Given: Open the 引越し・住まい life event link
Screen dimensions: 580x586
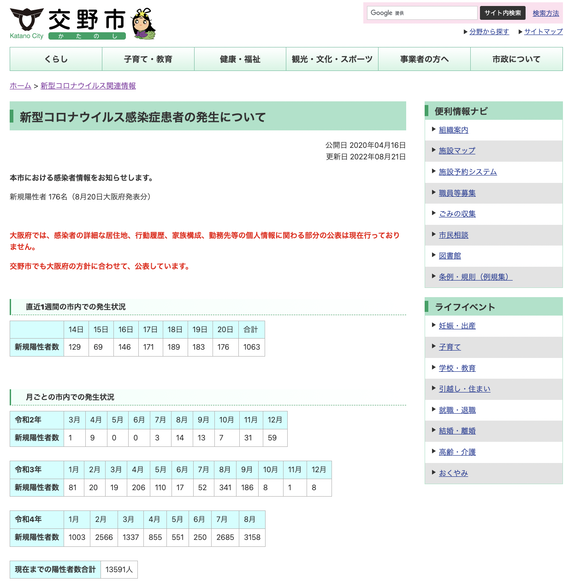Looking at the screenshot, I should 465,389.
